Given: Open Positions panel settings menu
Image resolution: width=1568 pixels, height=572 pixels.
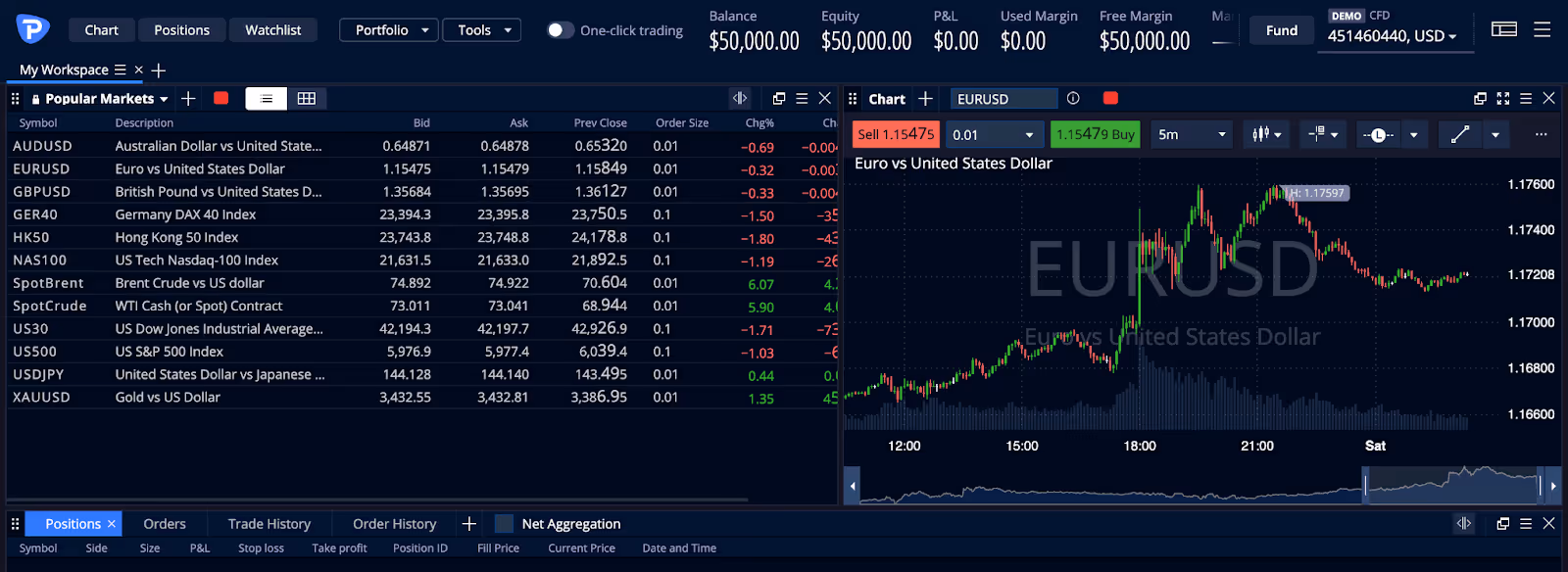Looking at the screenshot, I should [x=1526, y=524].
